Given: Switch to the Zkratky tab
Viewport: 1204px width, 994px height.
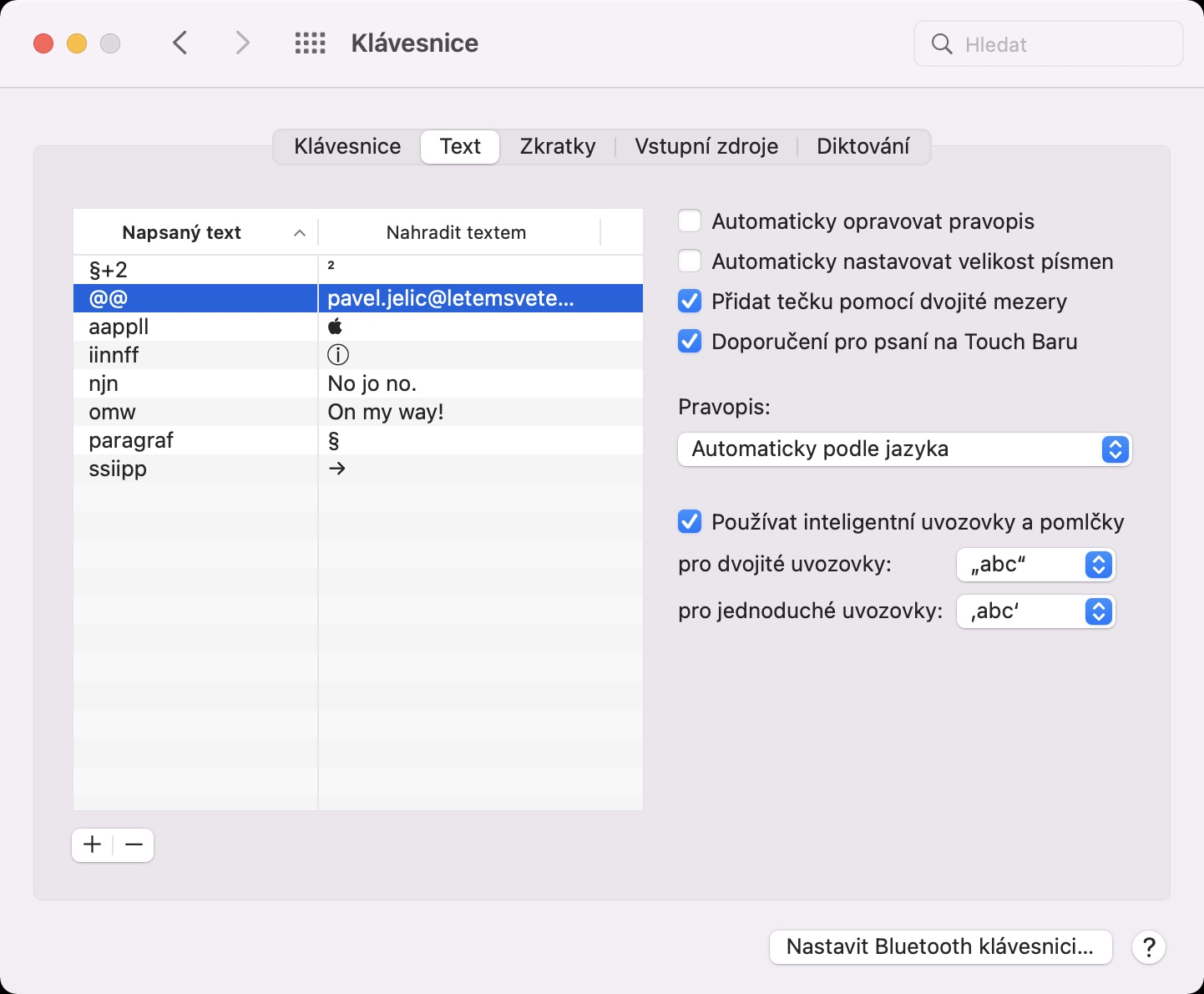Looking at the screenshot, I should pyautogui.click(x=558, y=147).
